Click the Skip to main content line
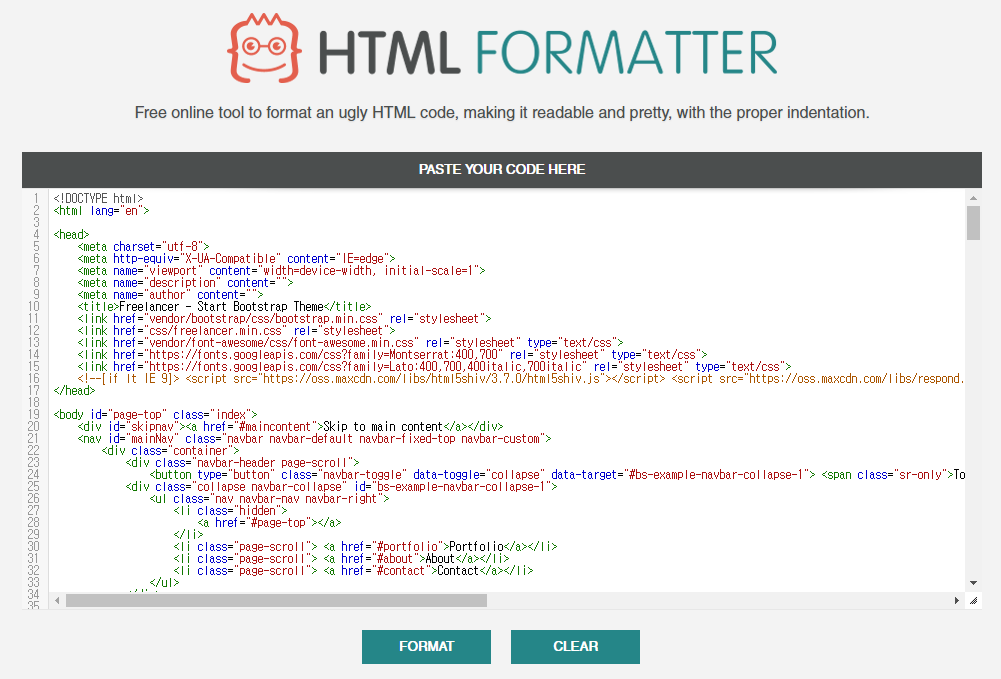Screen dimensions: 1001x679 click(290, 426)
